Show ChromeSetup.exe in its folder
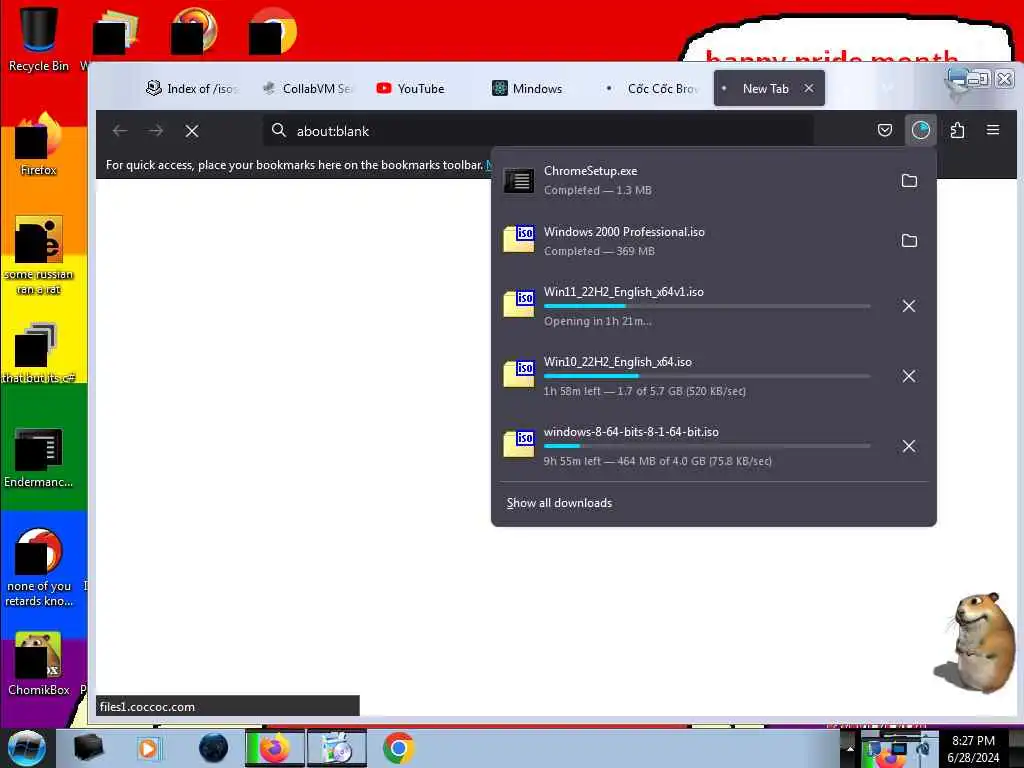The width and height of the screenshot is (1024, 768). point(909,180)
